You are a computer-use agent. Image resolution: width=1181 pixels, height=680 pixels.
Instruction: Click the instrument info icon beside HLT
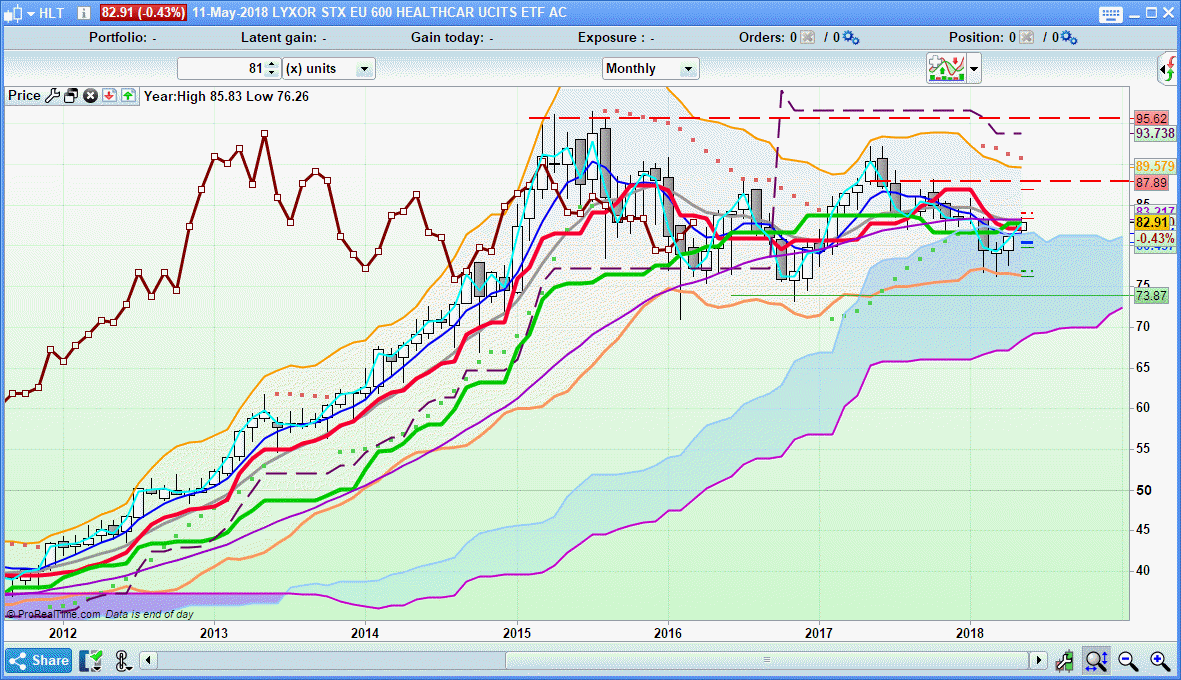(x=84, y=13)
